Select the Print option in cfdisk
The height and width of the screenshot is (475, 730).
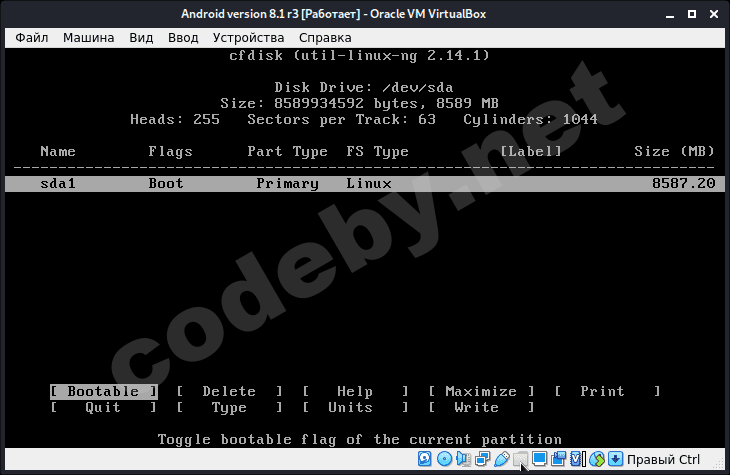(607, 392)
